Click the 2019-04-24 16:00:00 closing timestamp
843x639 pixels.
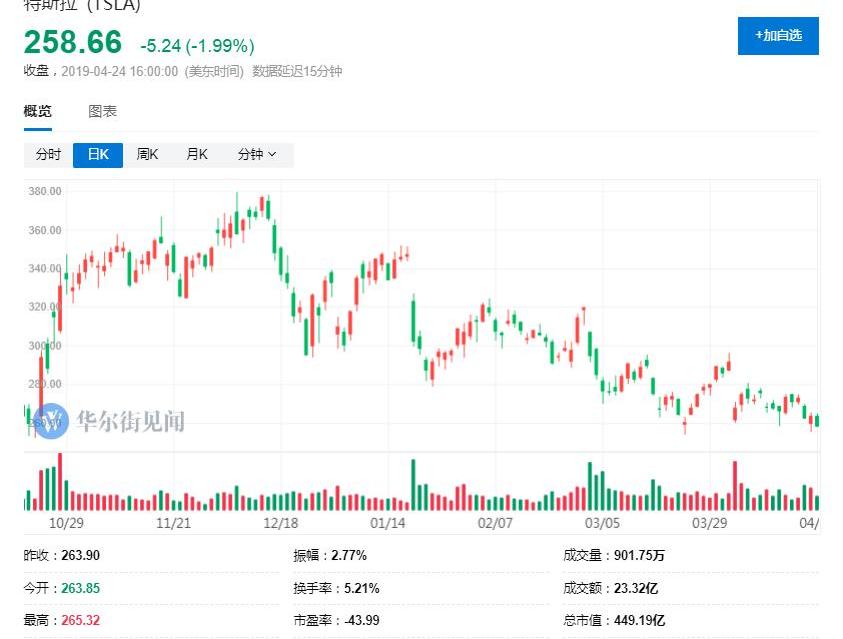[x=119, y=71]
